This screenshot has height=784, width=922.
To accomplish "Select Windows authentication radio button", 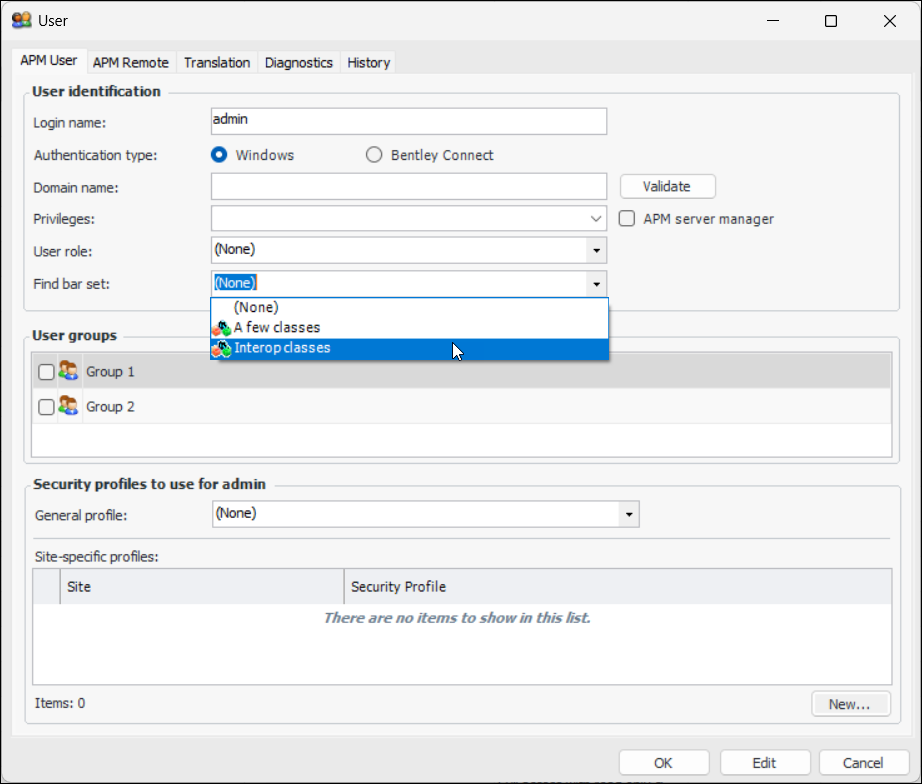I will pos(218,155).
